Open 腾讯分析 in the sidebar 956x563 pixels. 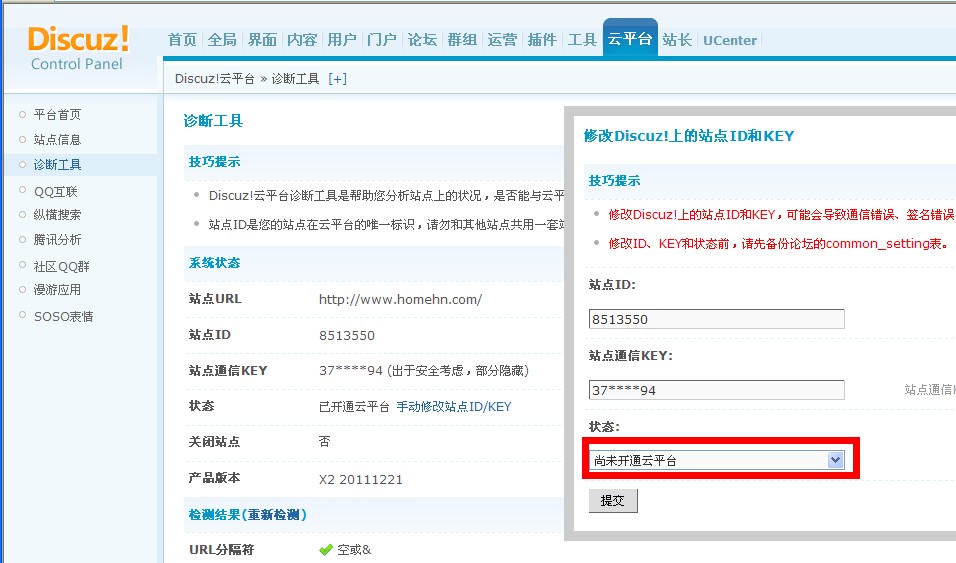coord(57,240)
